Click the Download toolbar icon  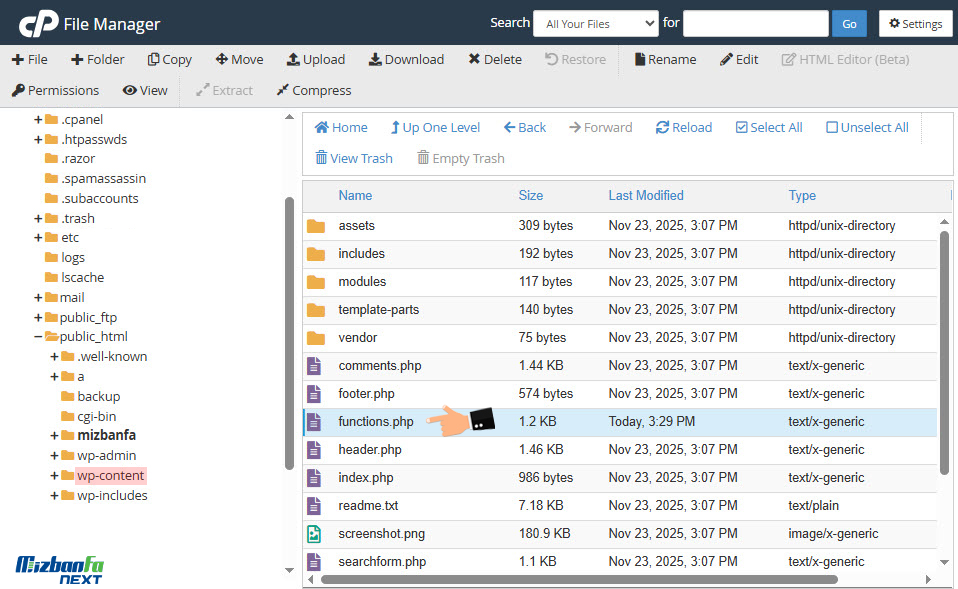[x=375, y=59]
